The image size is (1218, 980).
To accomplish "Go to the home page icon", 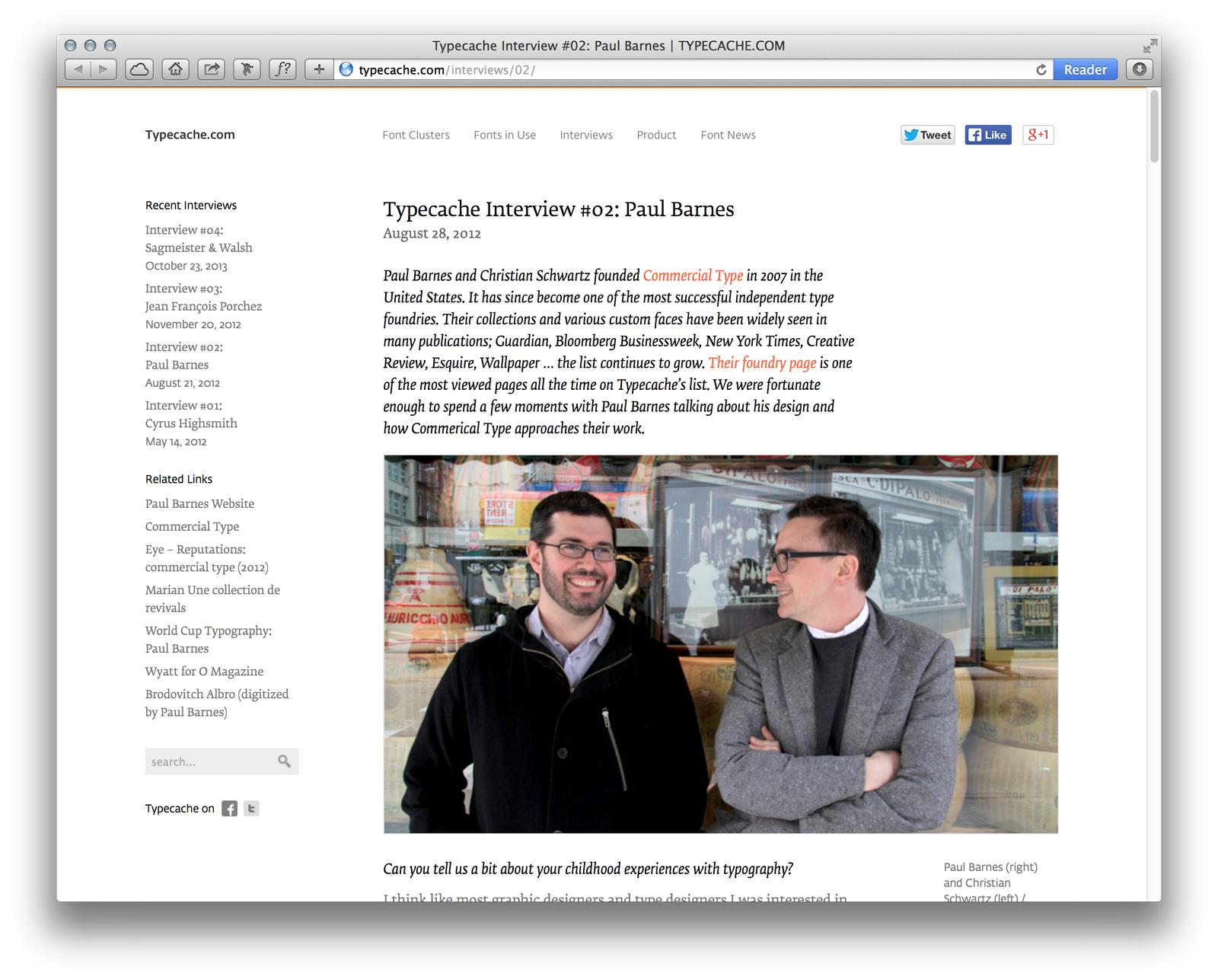I will click(x=175, y=69).
